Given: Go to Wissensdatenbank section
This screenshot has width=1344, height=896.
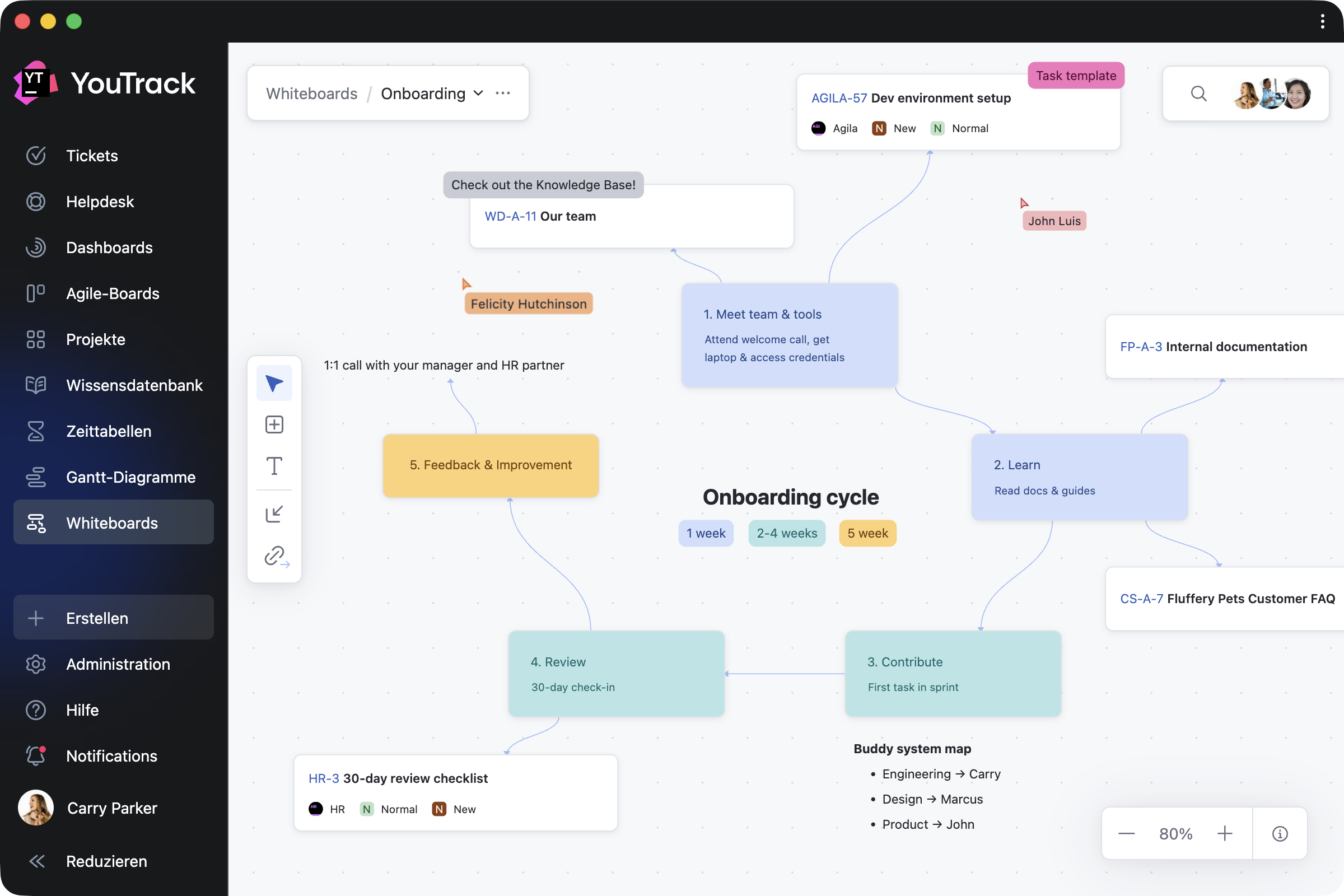Looking at the screenshot, I should point(134,385).
